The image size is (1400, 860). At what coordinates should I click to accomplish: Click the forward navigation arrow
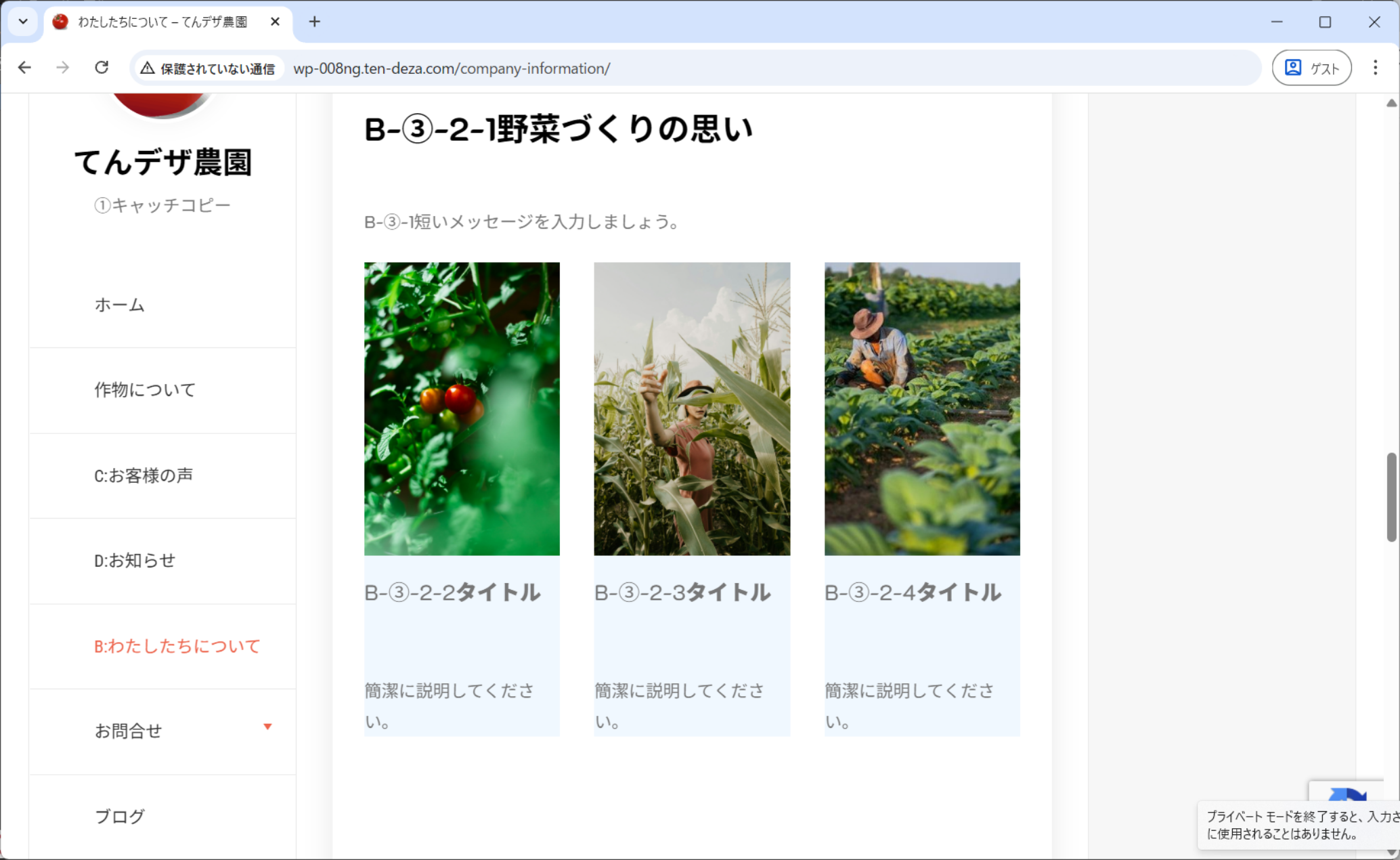point(62,68)
